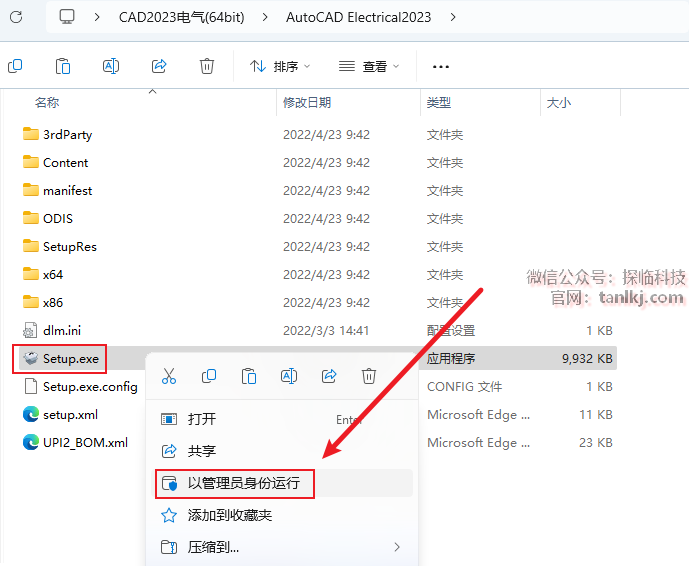Screen dimensions: 689x566
Task: Open the 查看 view dropdown
Action: (x=369, y=66)
